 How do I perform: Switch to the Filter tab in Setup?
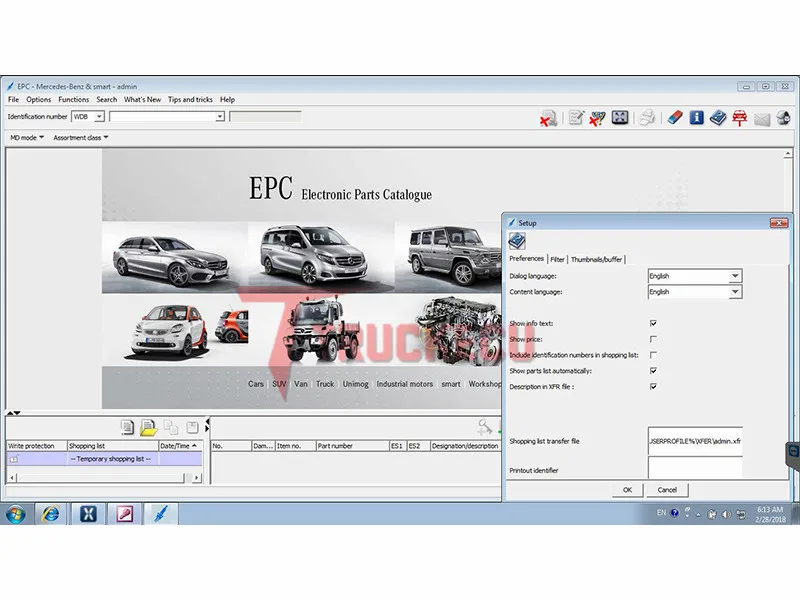tap(557, 259)
